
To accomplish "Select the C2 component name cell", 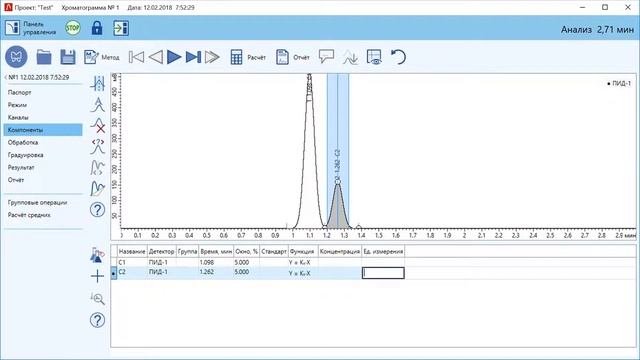I will tap(132, 272).
